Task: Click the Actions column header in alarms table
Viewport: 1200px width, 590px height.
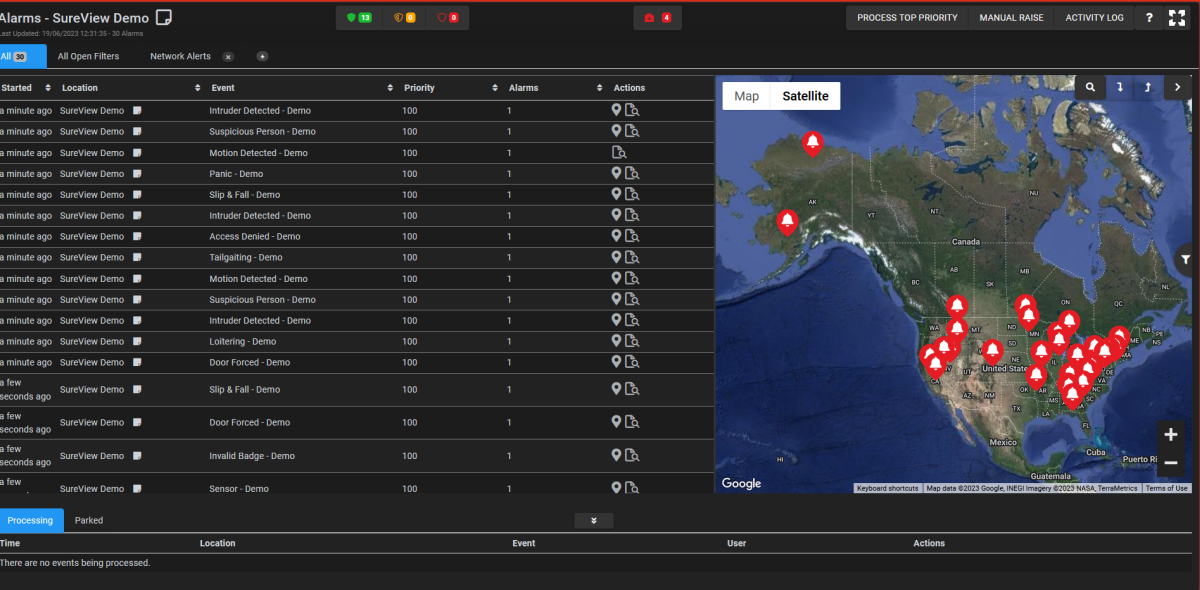Action: click(629, 88)
